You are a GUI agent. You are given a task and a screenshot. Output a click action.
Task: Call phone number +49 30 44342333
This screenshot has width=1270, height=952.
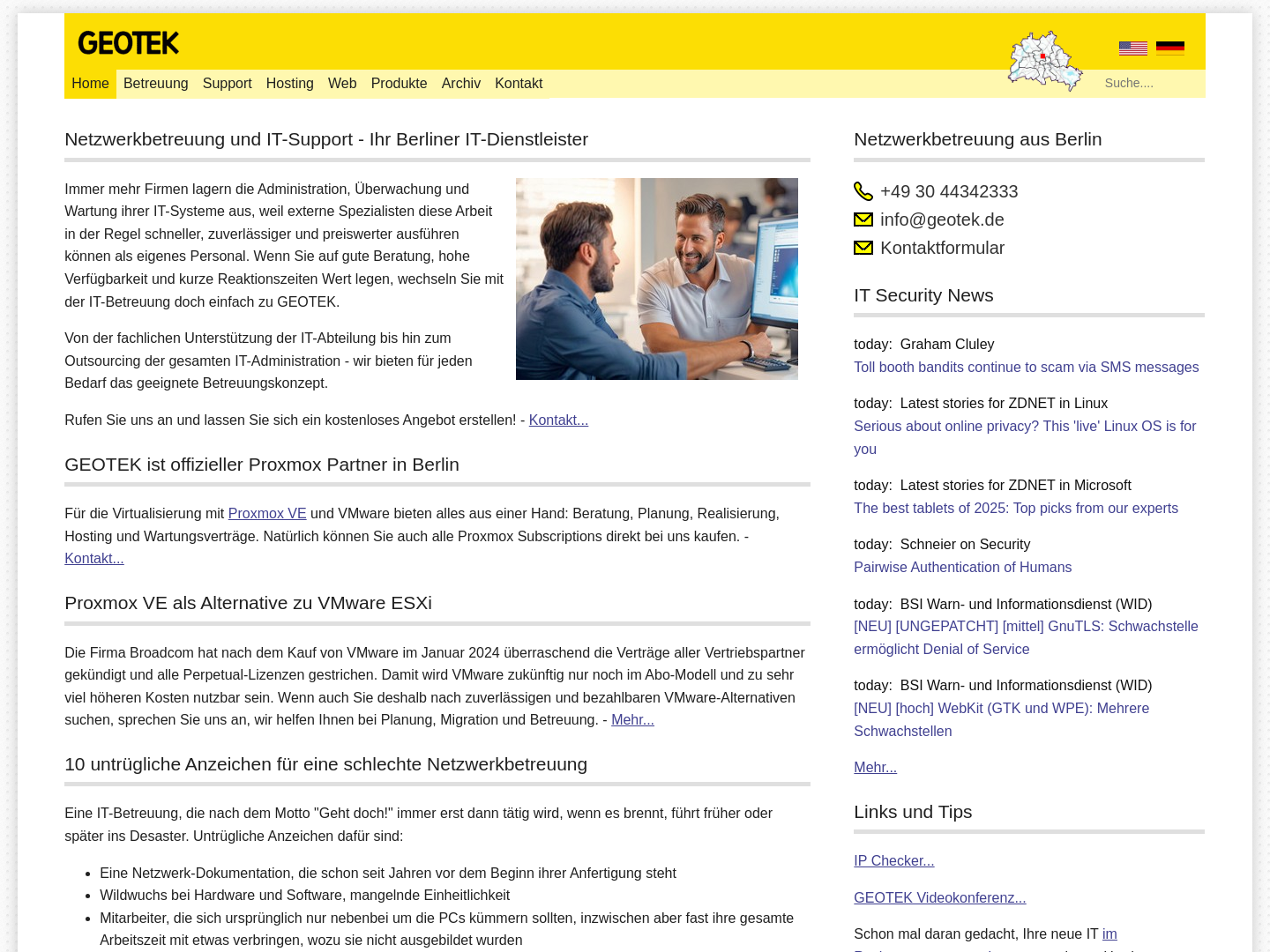(949, 191)
